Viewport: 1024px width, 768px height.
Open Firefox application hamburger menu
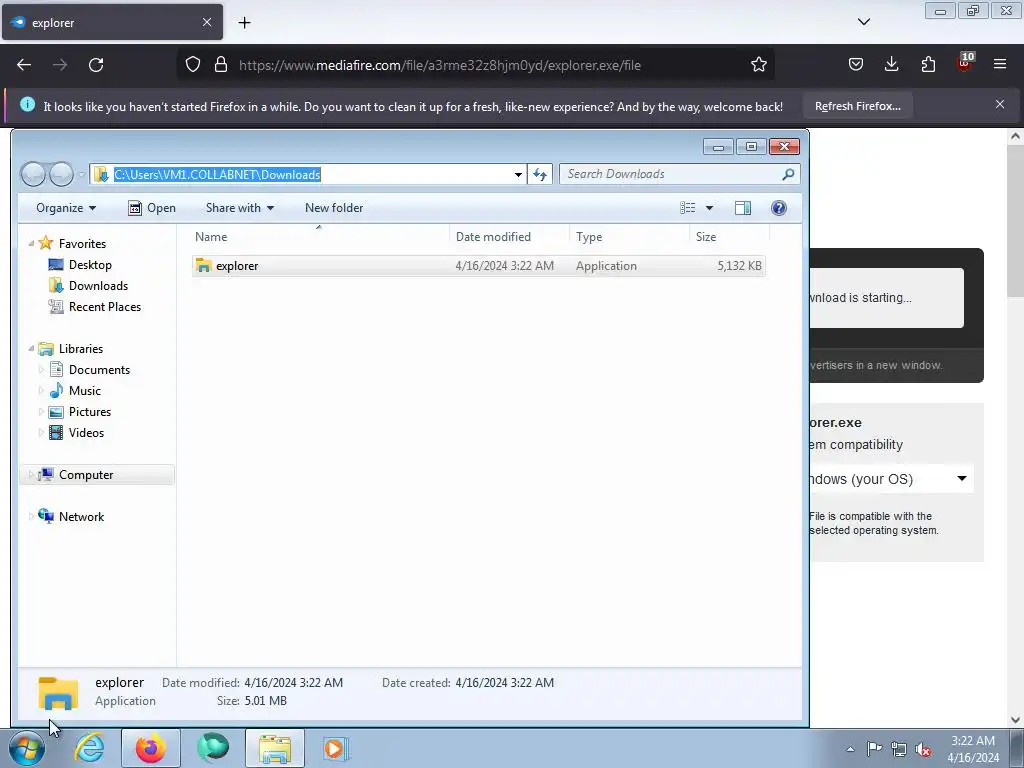point(1000,65)
